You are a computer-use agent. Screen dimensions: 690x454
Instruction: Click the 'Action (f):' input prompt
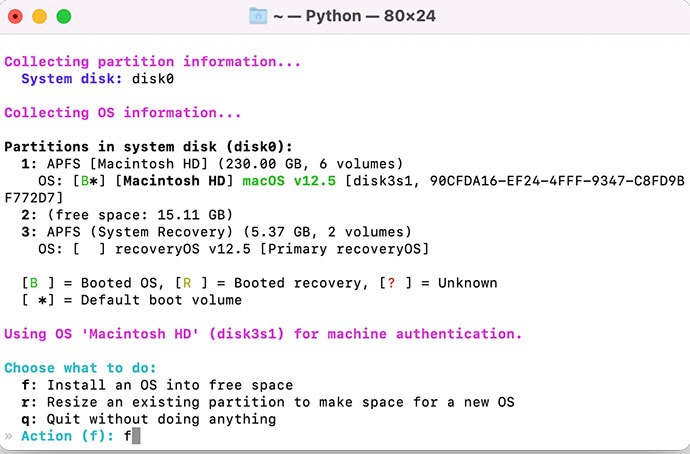pyautogui.click(x=67, y=436)
